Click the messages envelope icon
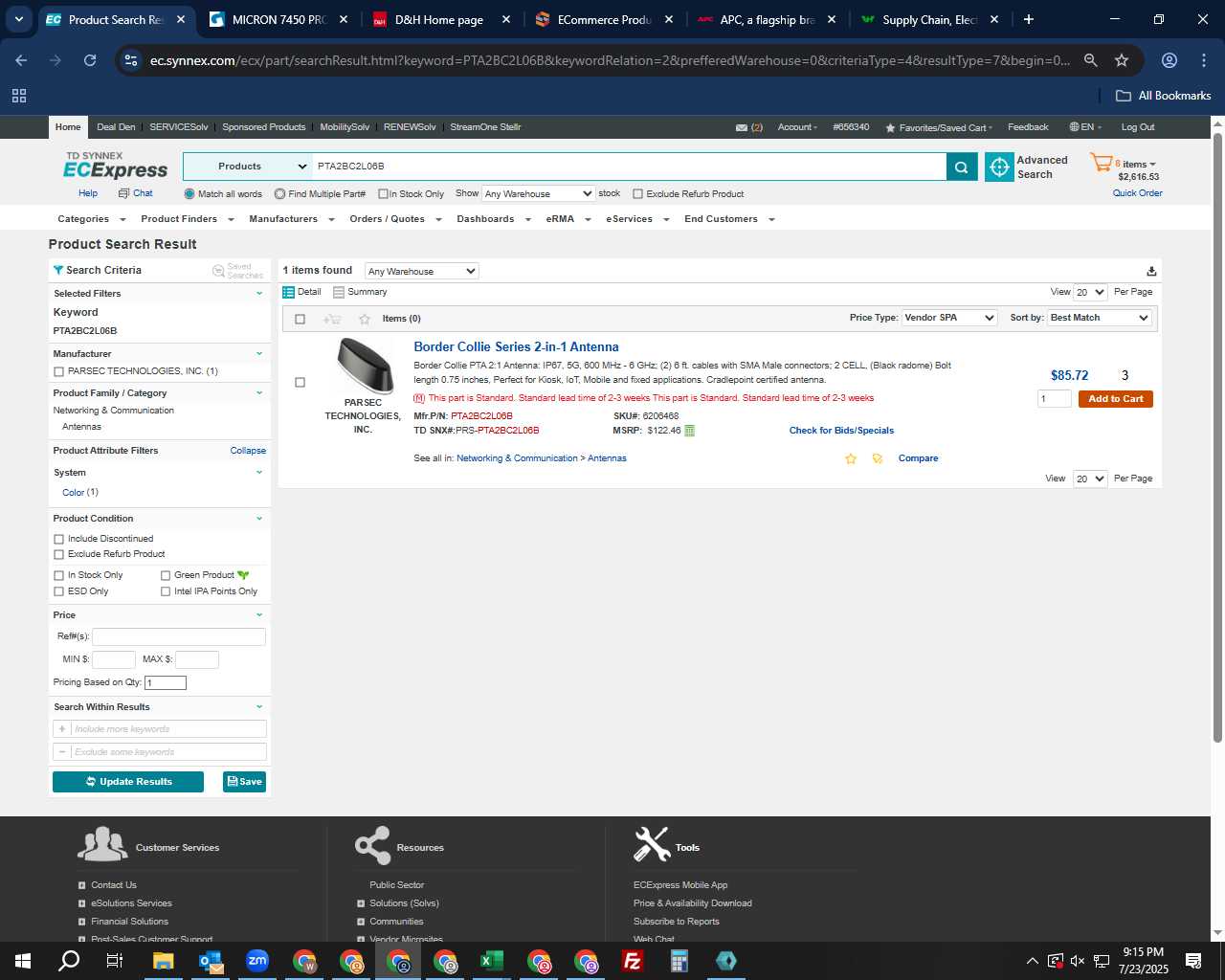 (x=741, y=127)
